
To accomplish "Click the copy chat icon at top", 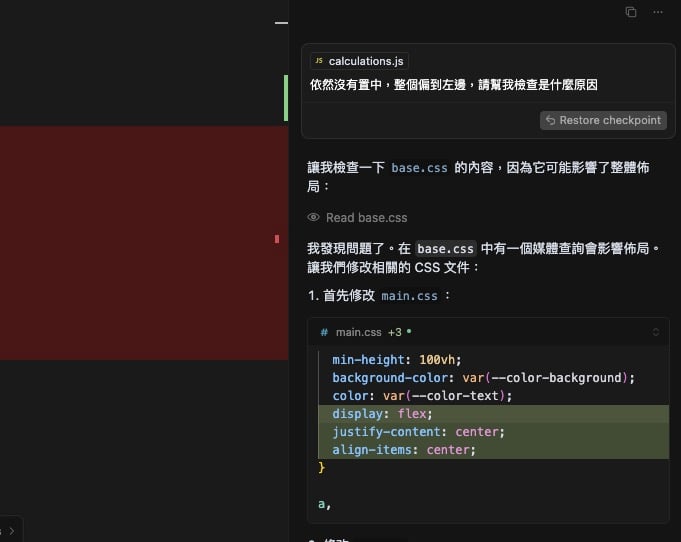I will click(x=630, y=12).
